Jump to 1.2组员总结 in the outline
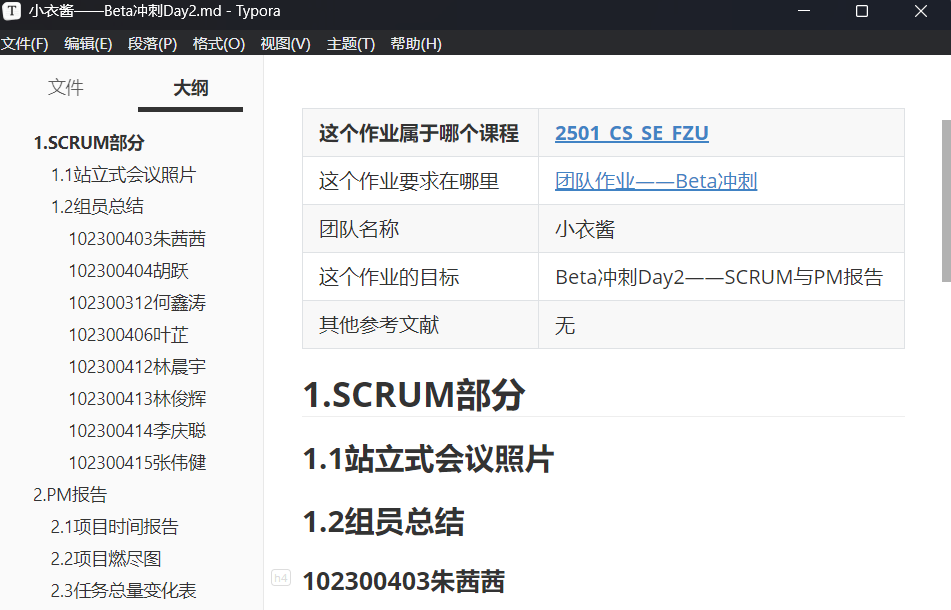The width and height of the screenshot is (951, 610). click(97, 207)
